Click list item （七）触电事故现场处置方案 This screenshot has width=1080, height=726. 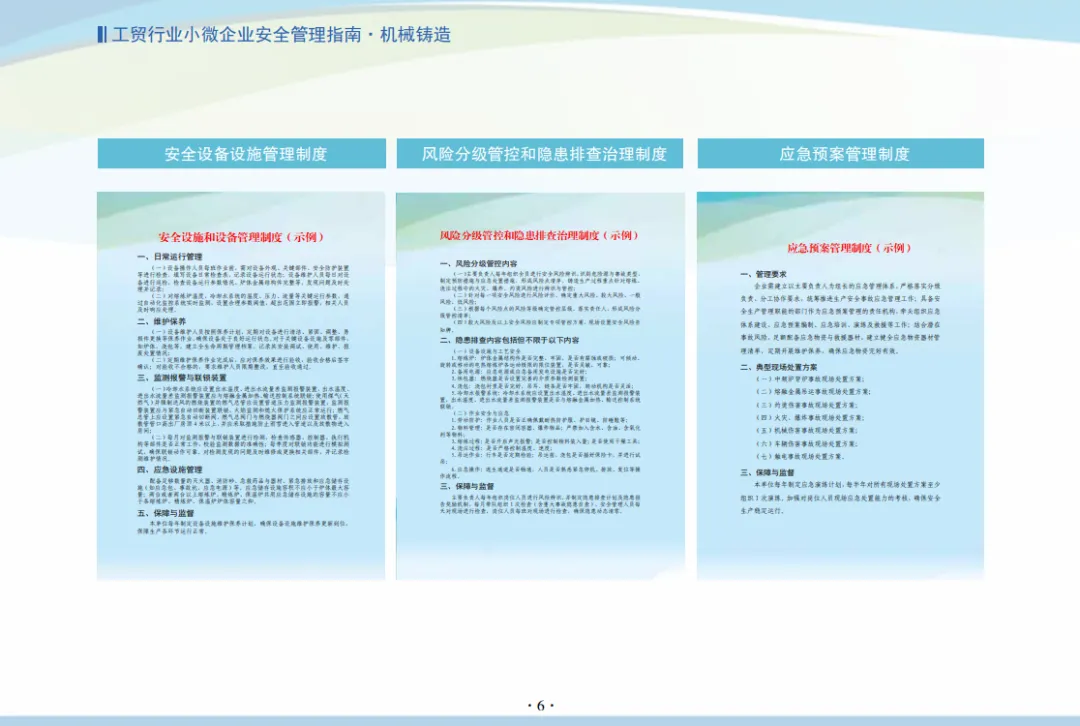pyautogui.click(x=800, y=456)
